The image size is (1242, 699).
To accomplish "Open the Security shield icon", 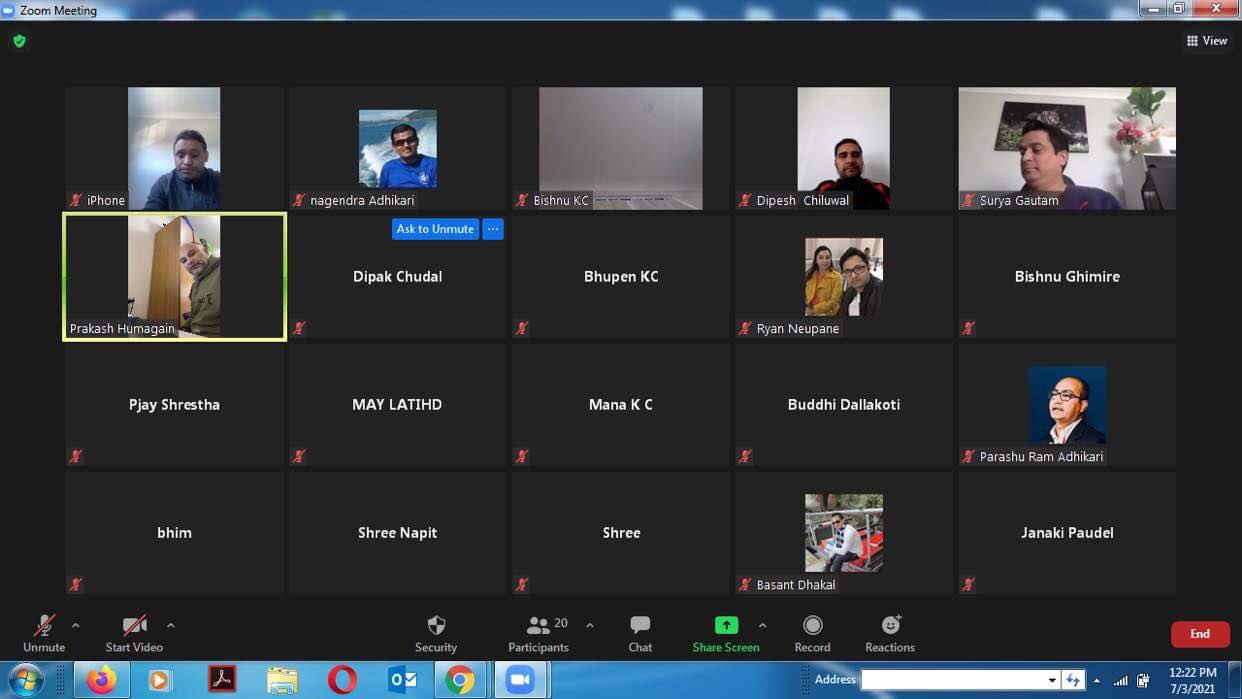I will click(436, 626).
